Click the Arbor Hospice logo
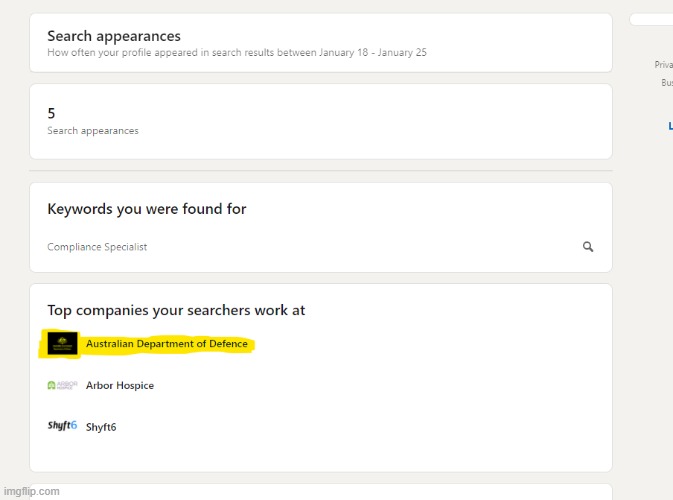 tap(62, 385)
